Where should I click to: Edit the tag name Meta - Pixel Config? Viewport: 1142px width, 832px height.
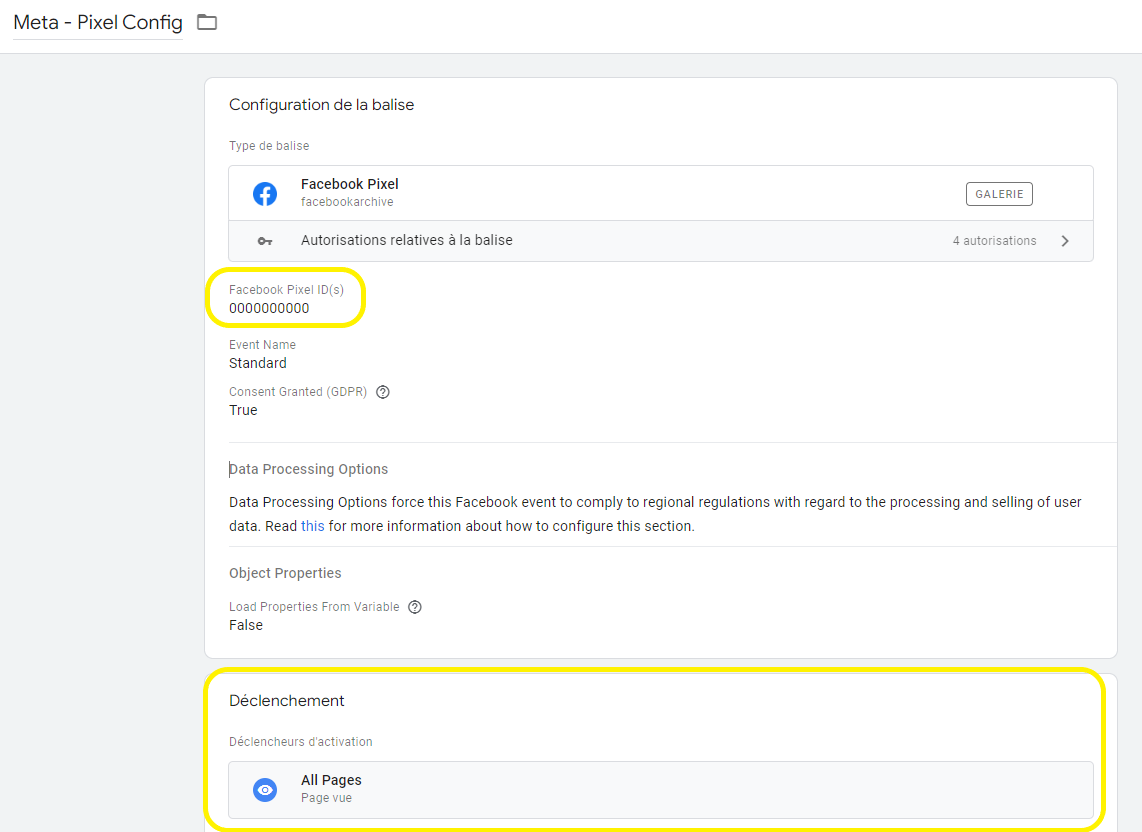pyautogui.click(x=96, y=22)
